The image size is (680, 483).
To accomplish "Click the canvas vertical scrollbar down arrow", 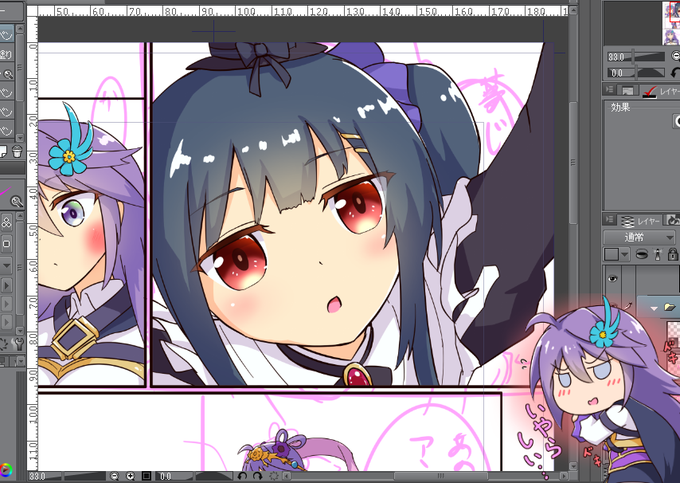I will click(572, 466).
